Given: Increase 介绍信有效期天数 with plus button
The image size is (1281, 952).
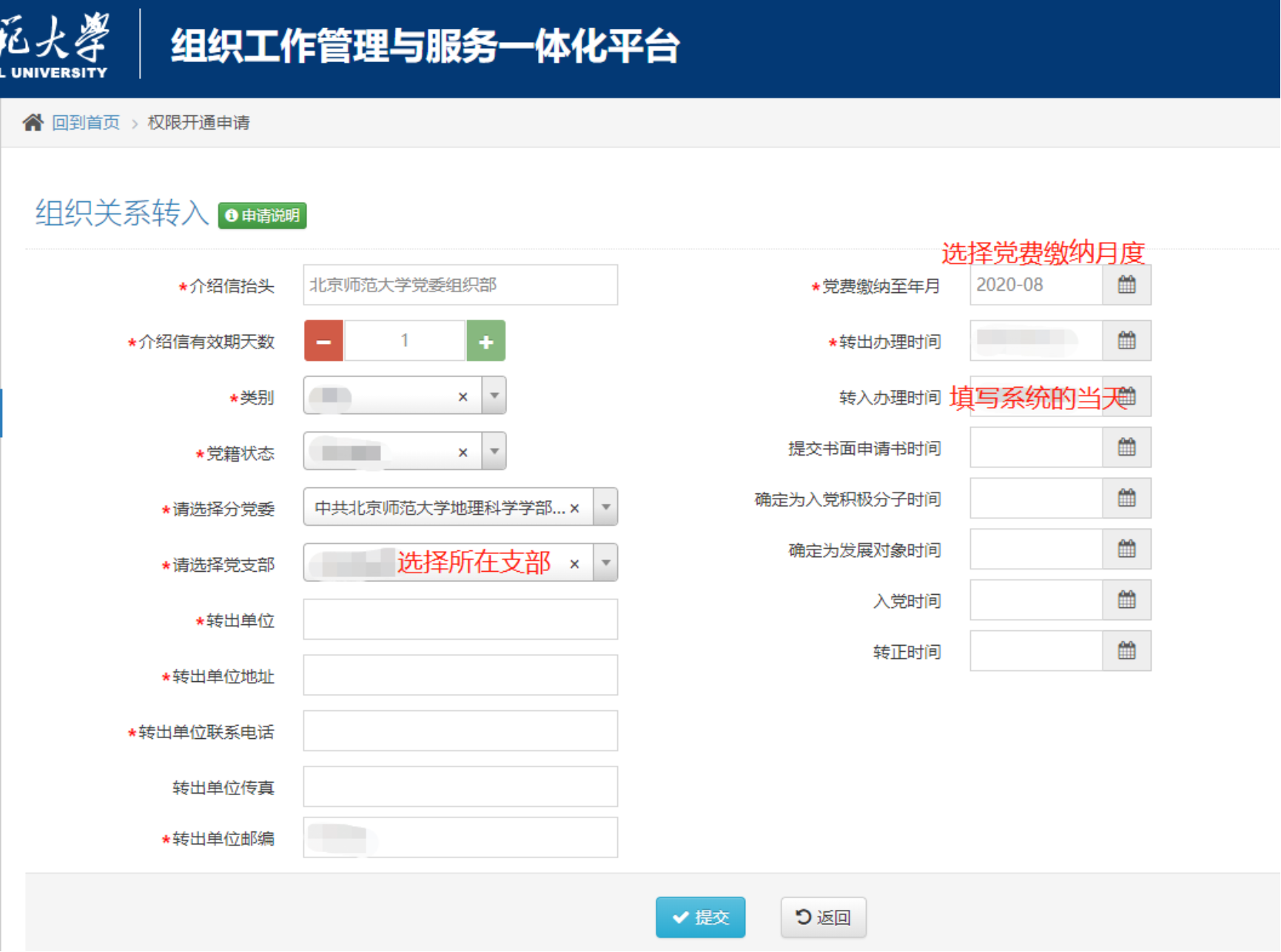Looking at the screenshot, I should [486, 341].
